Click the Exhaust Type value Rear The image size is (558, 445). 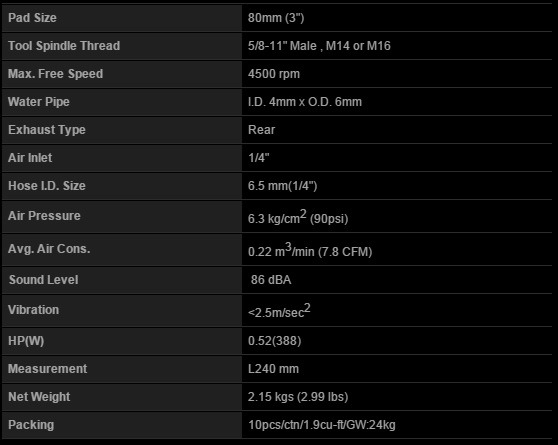(x=261, y=130)
